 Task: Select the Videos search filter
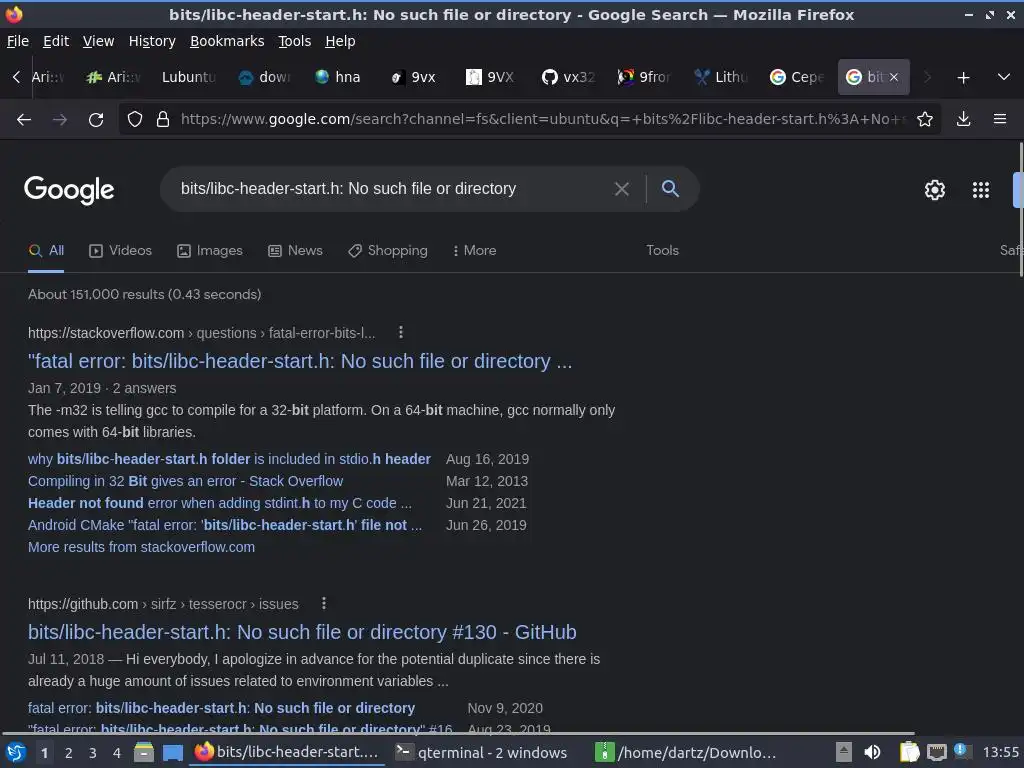(120, 251)
